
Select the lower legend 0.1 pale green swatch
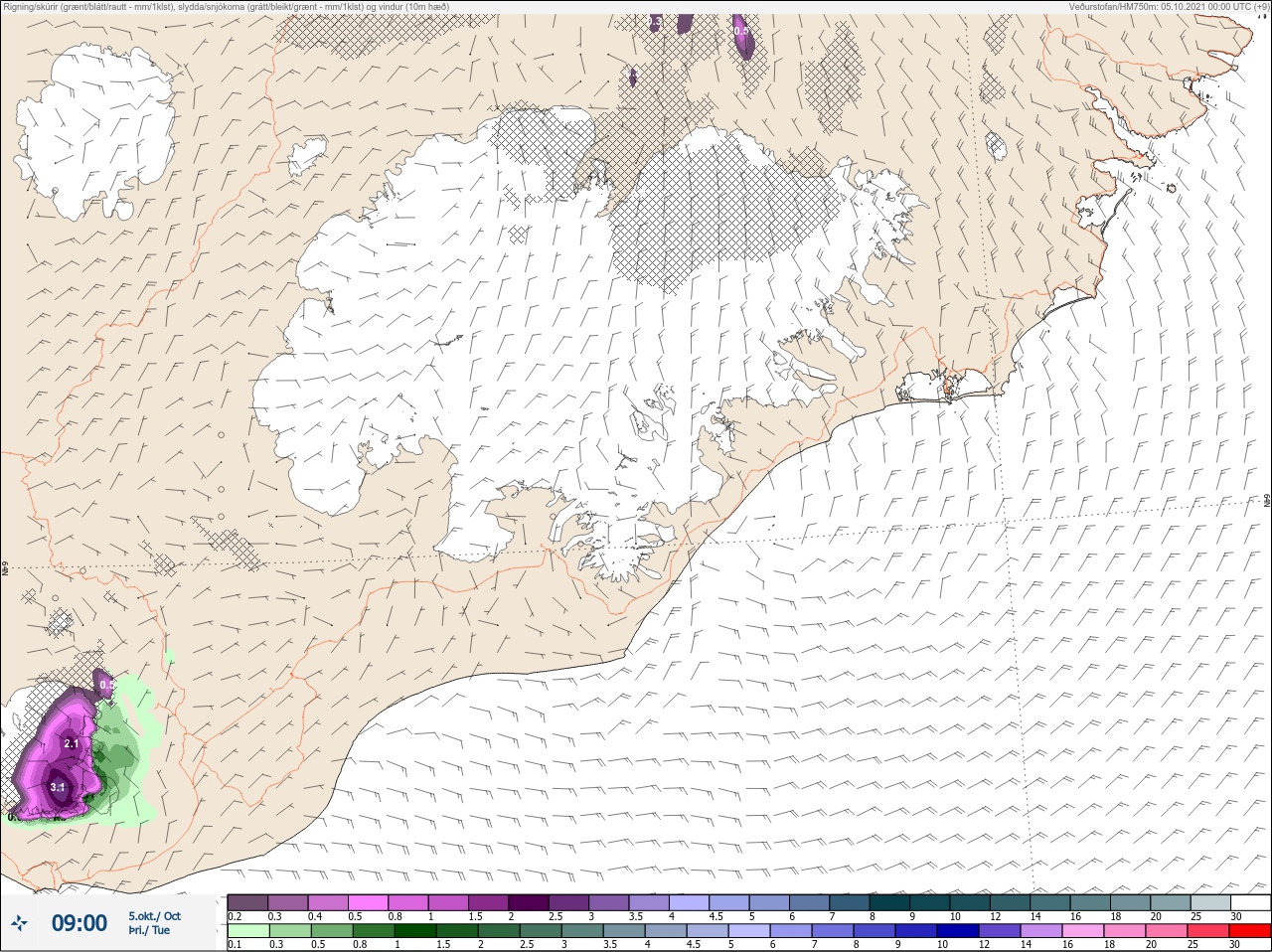247,931
